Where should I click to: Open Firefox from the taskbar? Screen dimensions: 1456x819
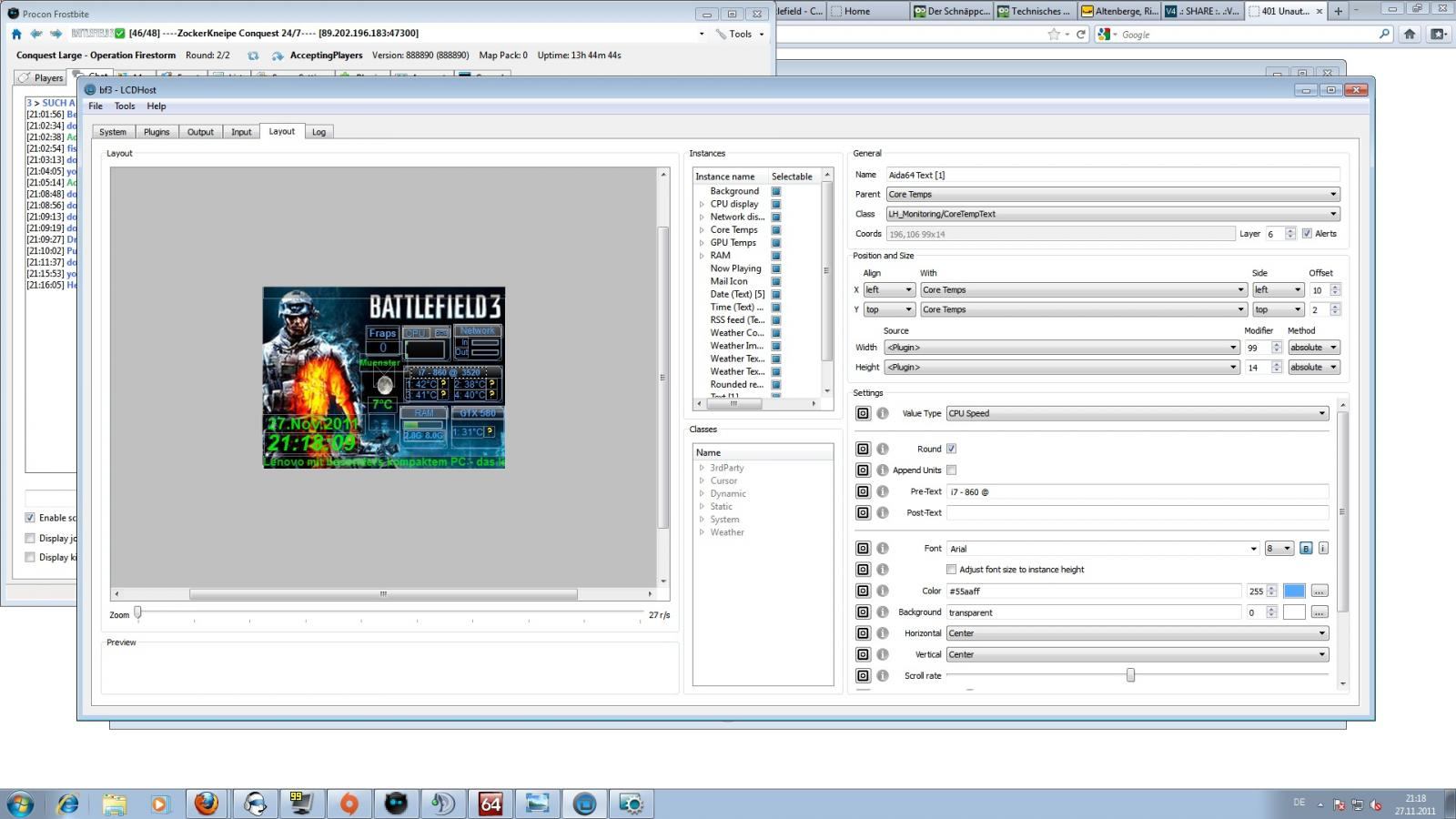coord(207,804)
